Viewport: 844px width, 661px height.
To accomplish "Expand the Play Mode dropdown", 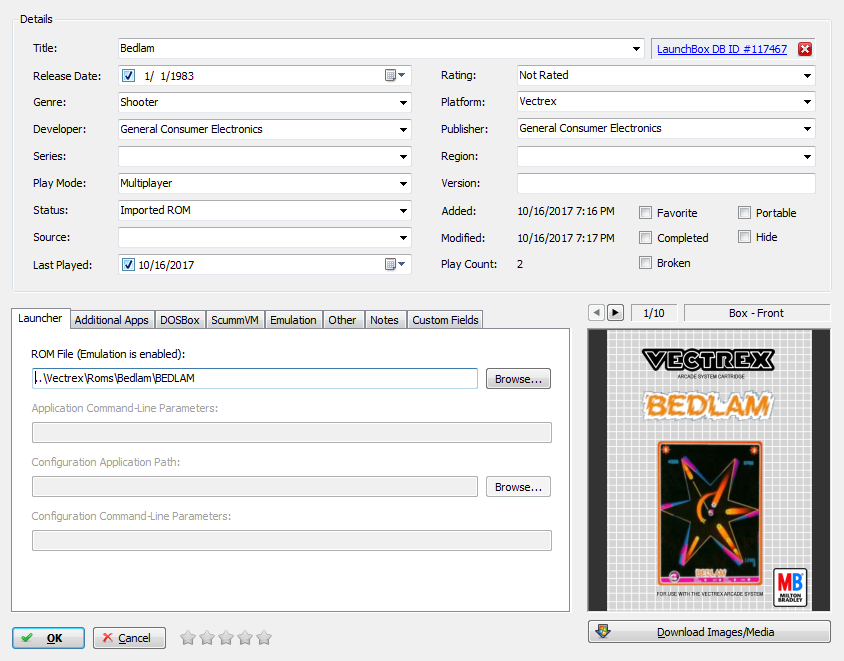I will [x=403, y=184].
